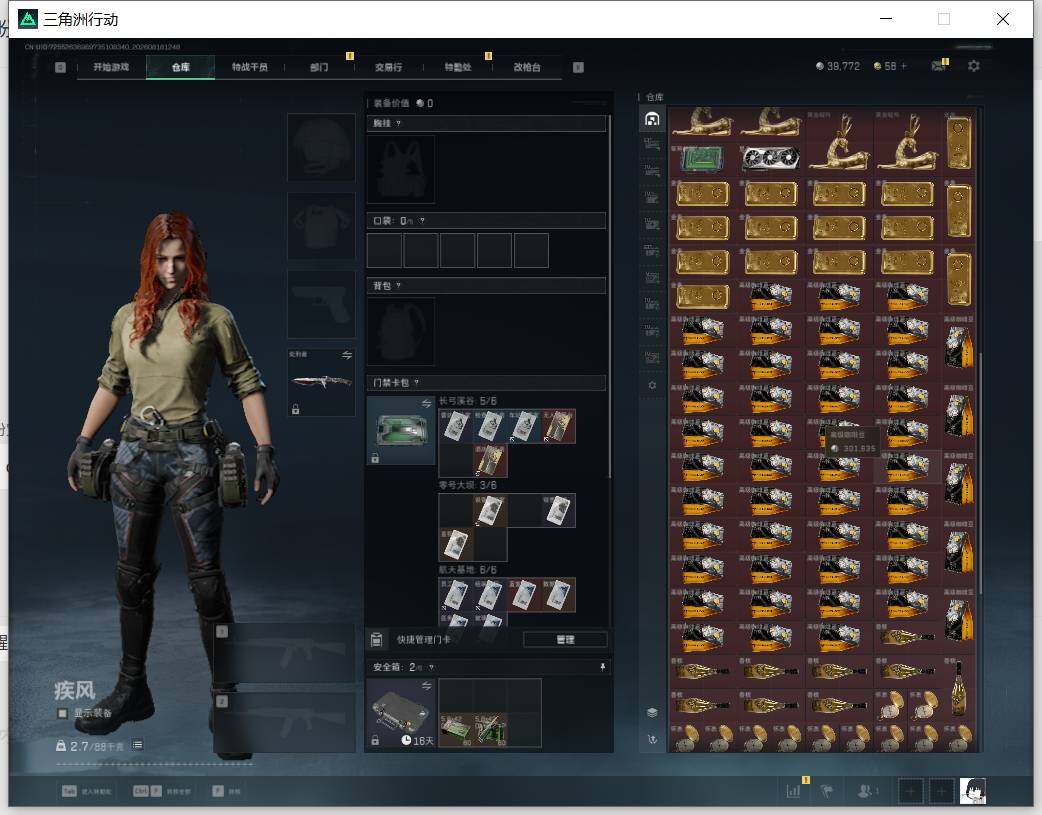Open warehouse sidebar settings gear
Screen dimensions: 1042x815
coord(653,385)
